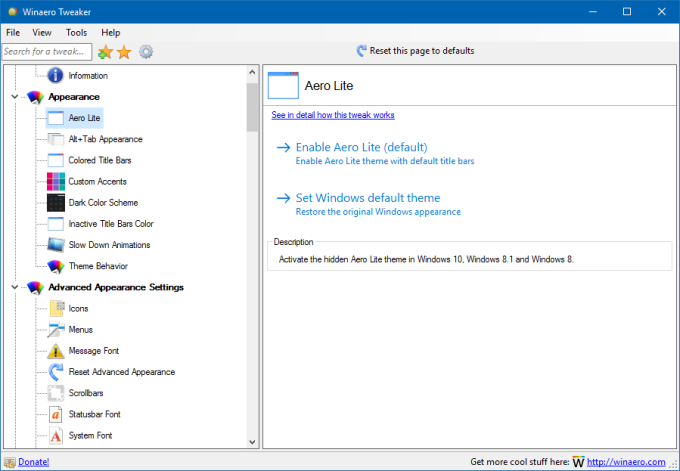The width and height of the screenshot is (680, 471).
Task: Open the Tools menu
Action: pos(76,33)
